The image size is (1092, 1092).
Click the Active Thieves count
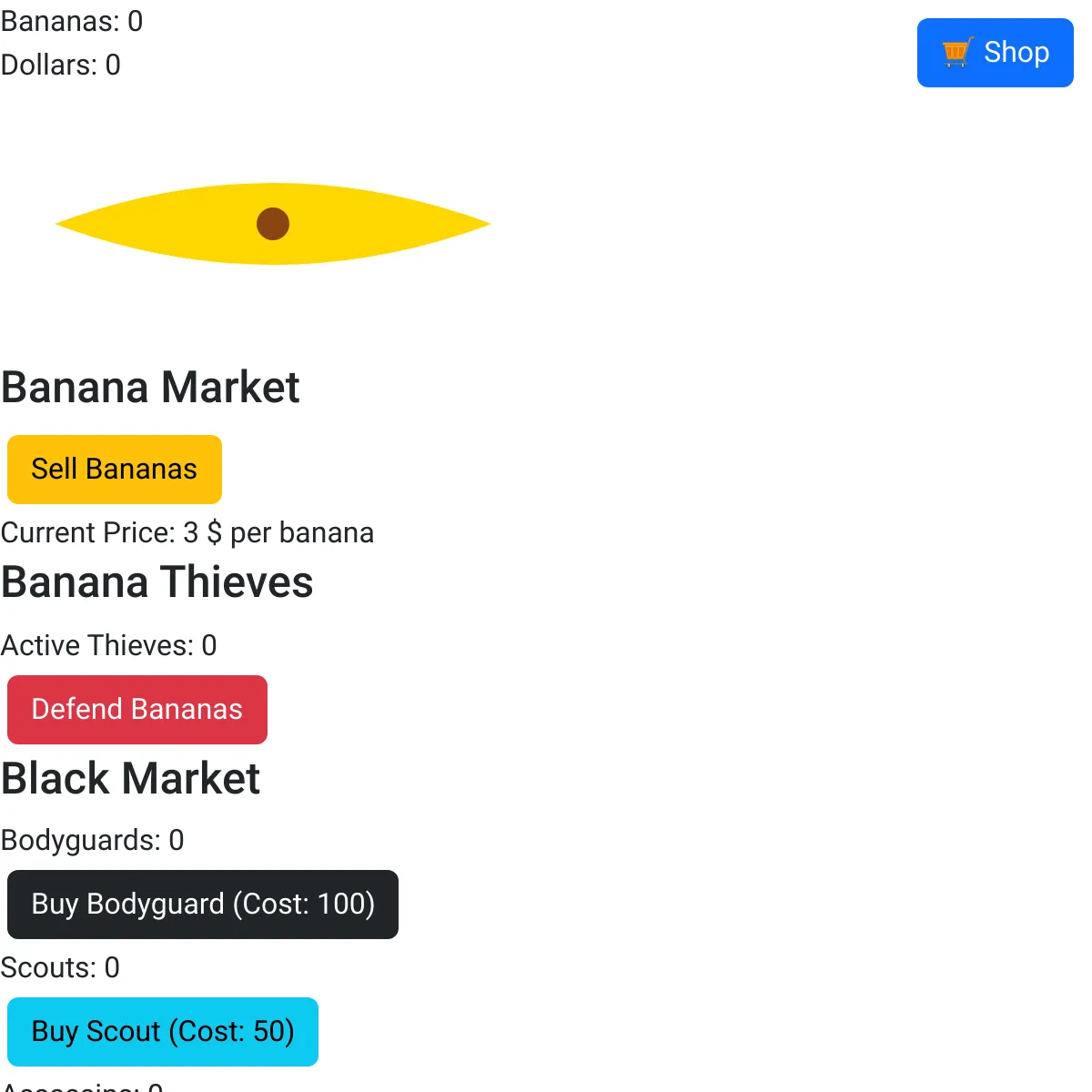click(109, 645)
